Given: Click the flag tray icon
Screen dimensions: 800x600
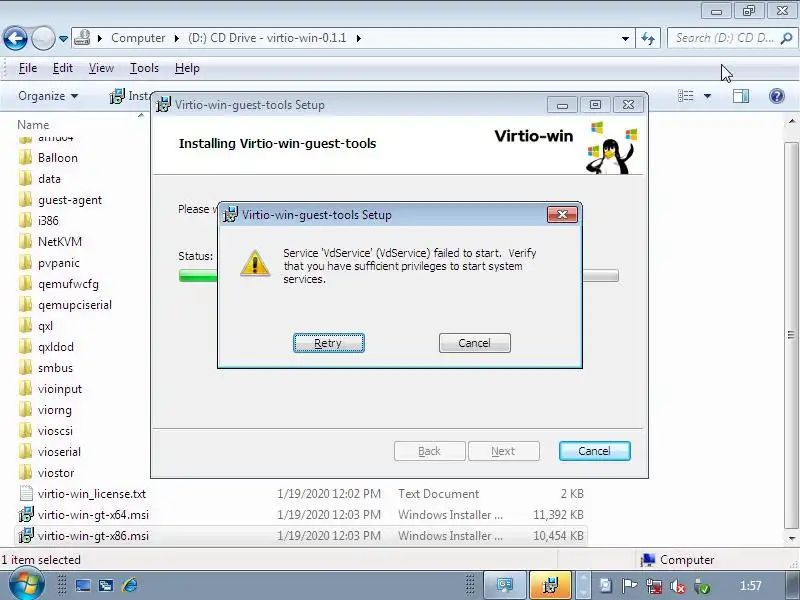Looking at the screenshot, I should (630, 586).
